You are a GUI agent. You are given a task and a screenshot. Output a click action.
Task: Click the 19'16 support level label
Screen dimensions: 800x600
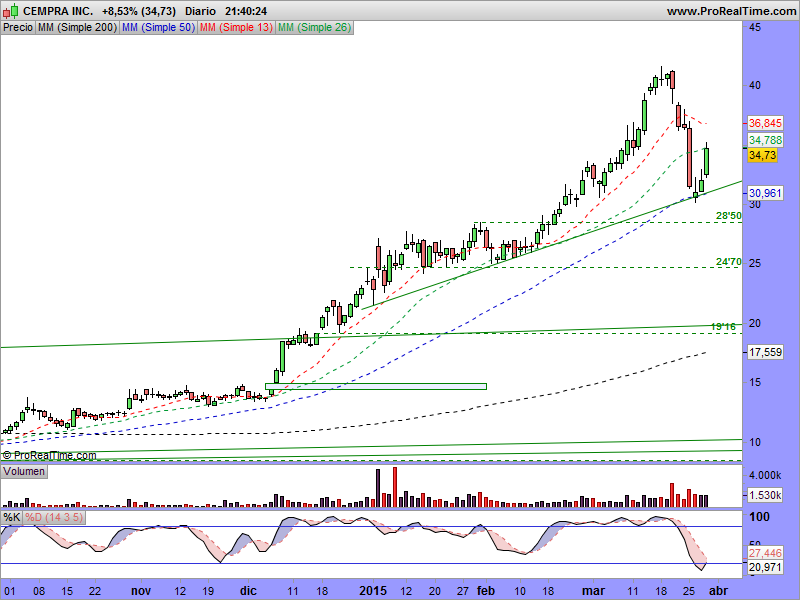pos(723,327)
